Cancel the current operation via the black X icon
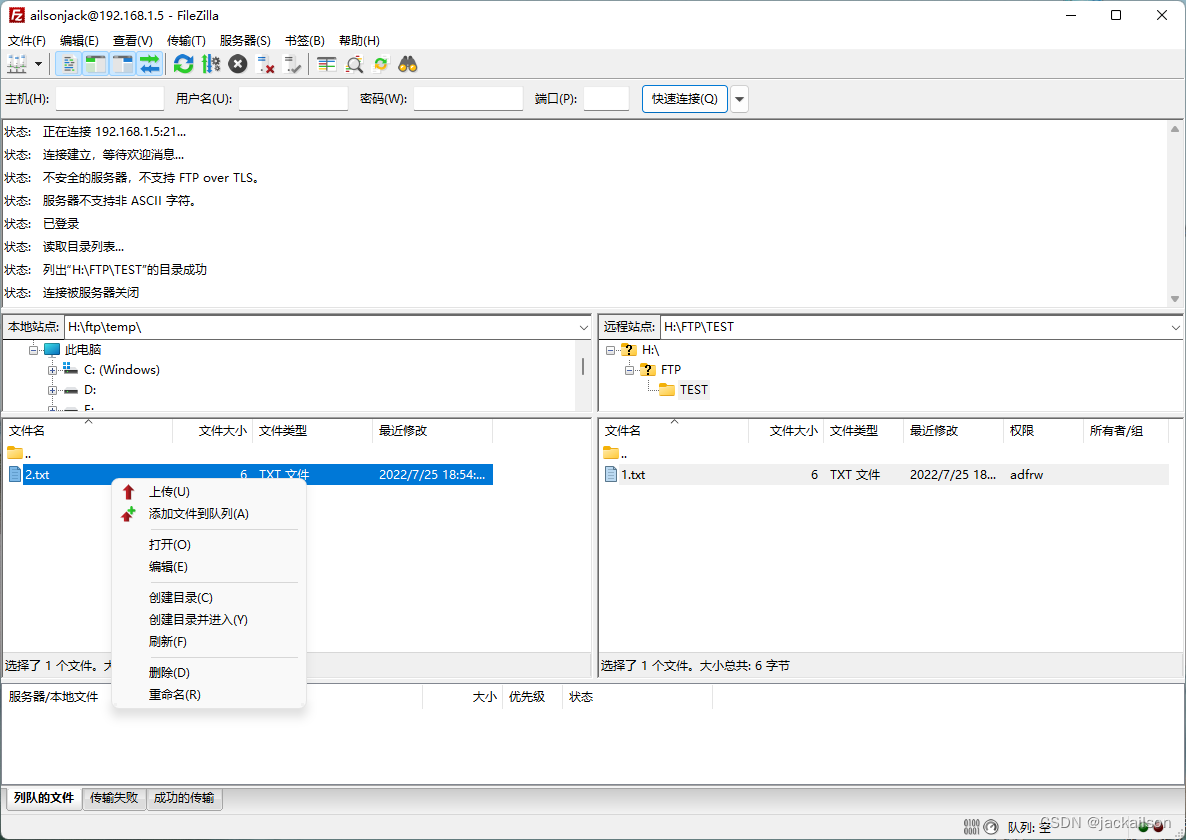The height and width of the screenshot is (840, 1186). click(238, 64)
